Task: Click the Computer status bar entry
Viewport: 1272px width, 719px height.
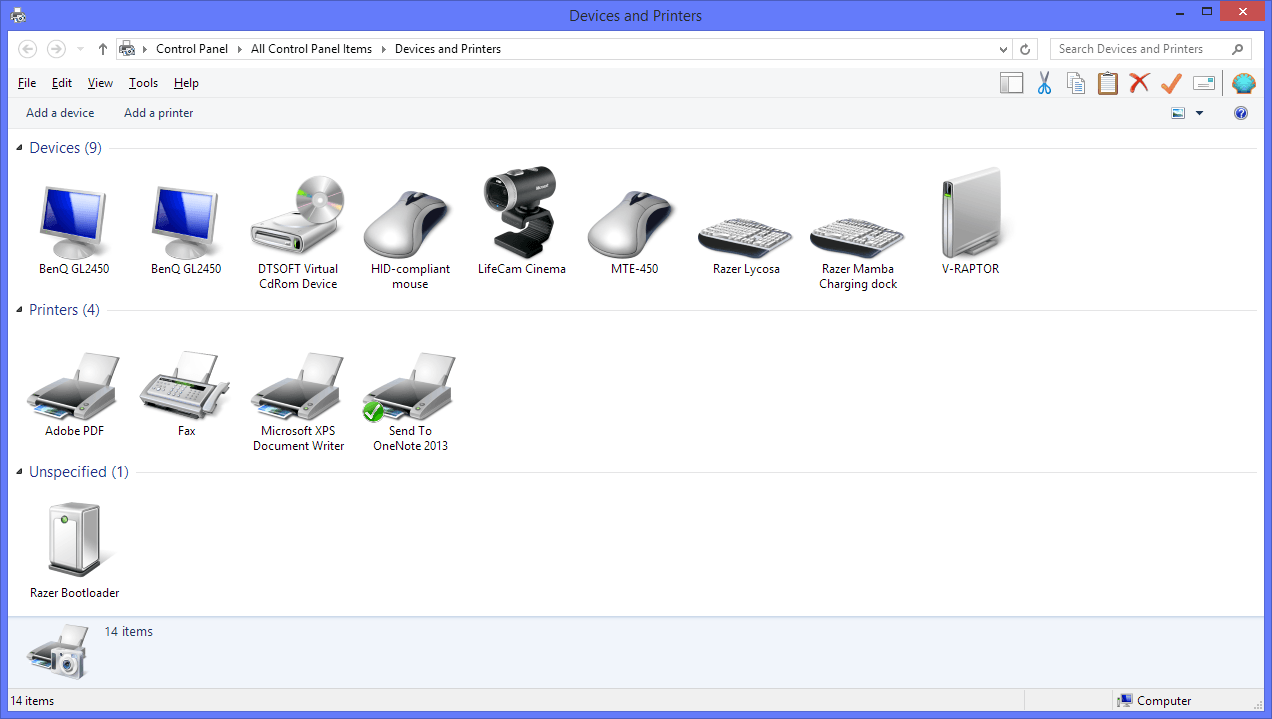Action: 1155,701
